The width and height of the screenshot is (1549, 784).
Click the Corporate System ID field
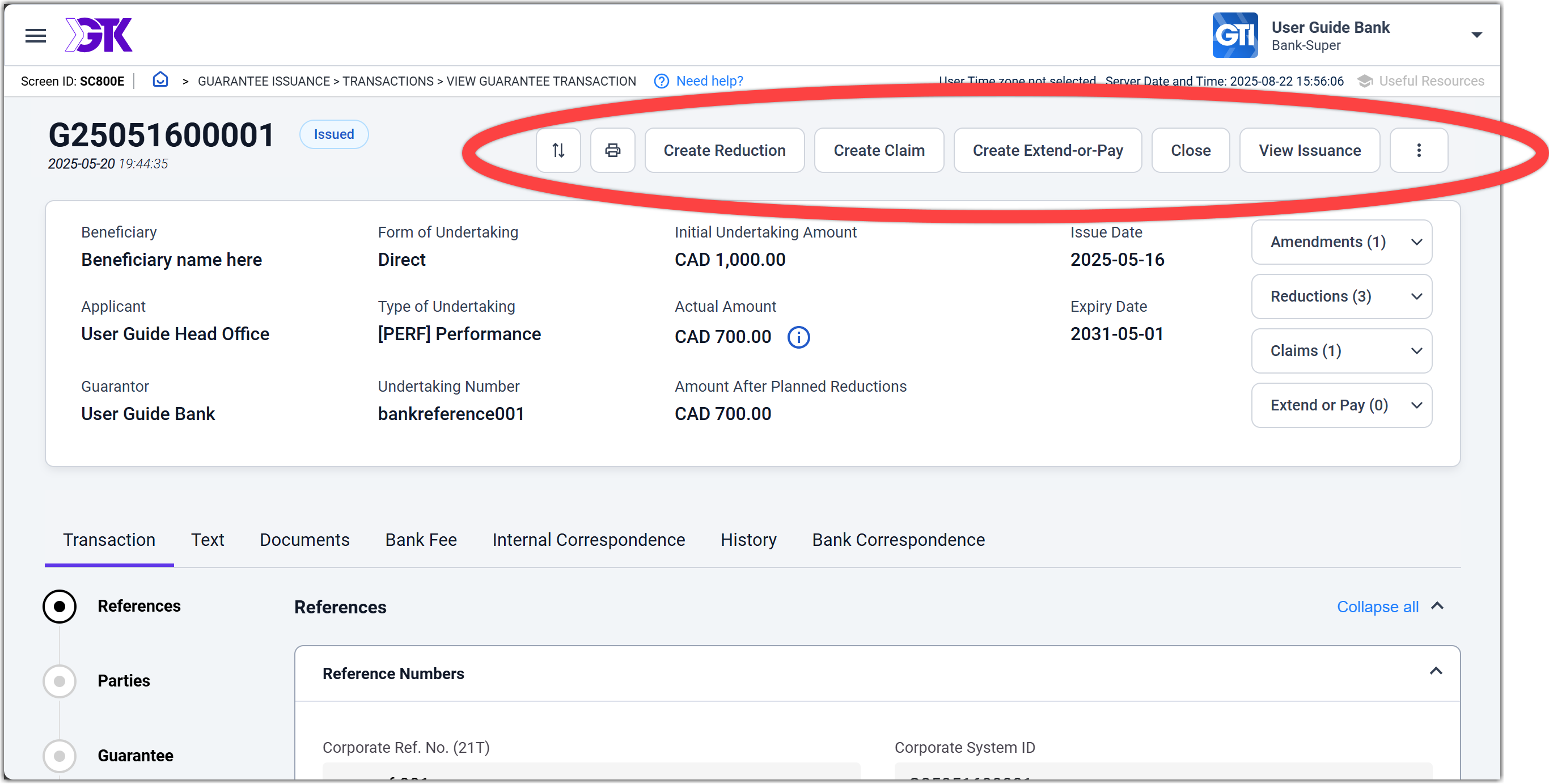click(x=1163, y=772)
